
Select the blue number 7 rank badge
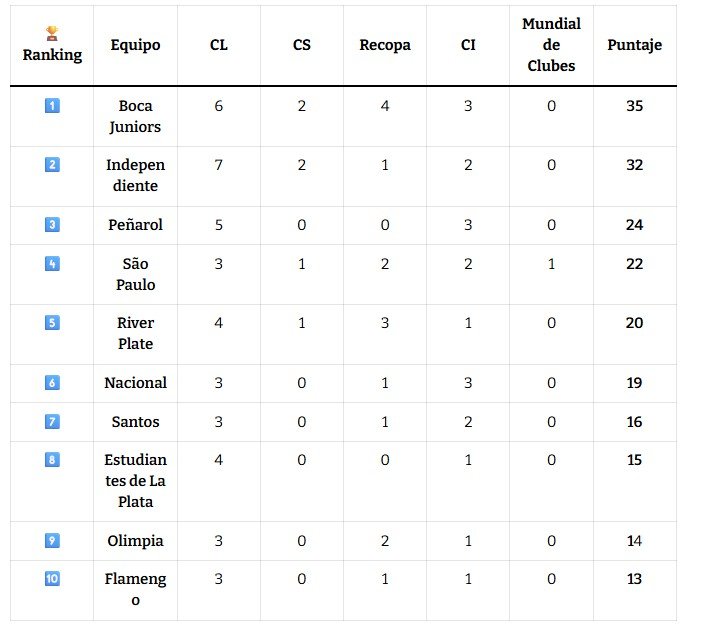pyautogui.click(x=52, y=422)
